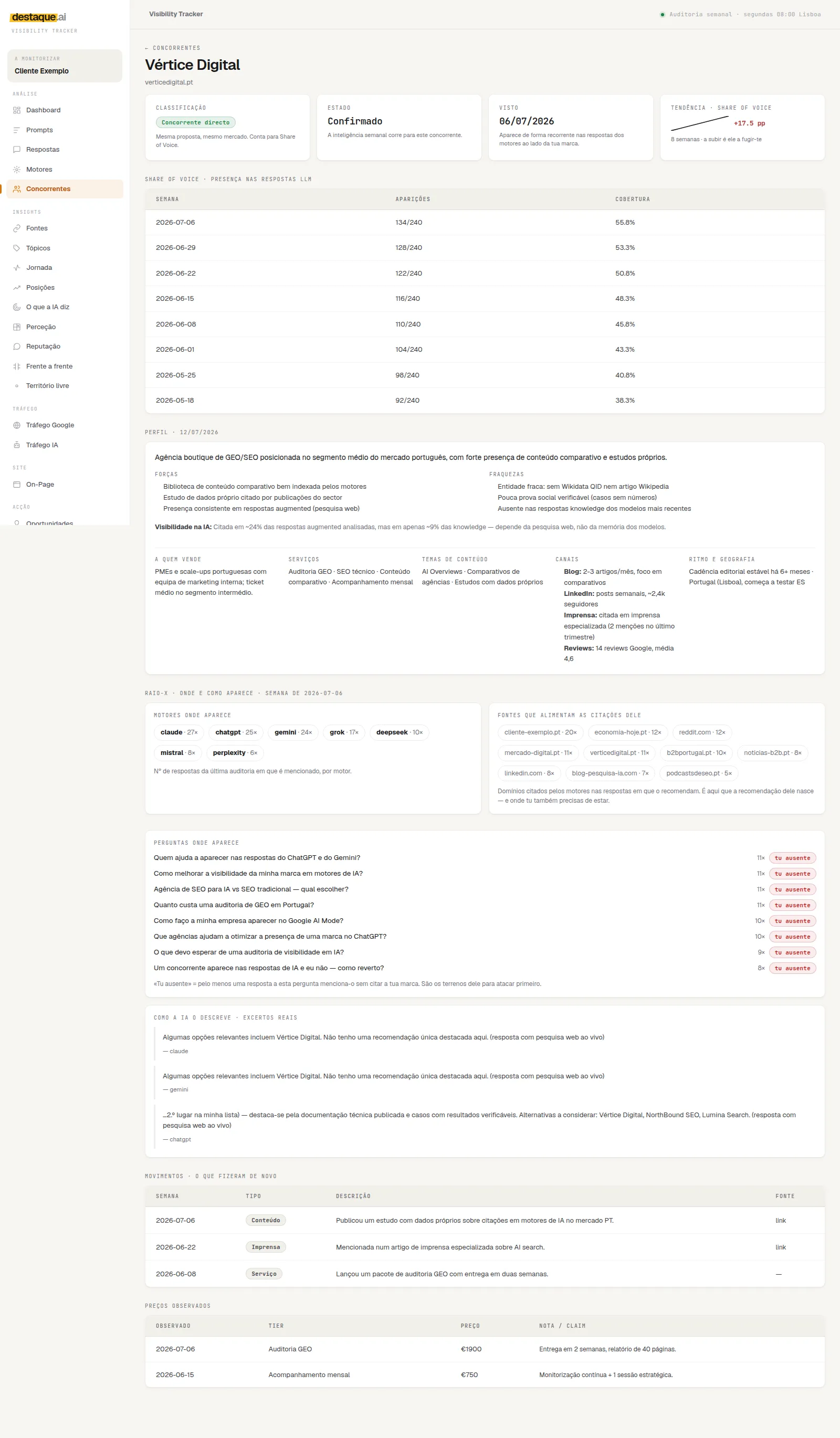Select the gemini 24× engine chip
Viewport: 840px width, 1438px height.
coord(293,732)
